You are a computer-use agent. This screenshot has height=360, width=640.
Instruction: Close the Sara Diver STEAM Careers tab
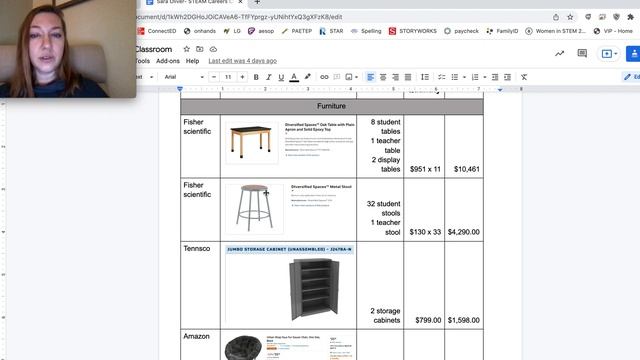[x=240, y=2]
